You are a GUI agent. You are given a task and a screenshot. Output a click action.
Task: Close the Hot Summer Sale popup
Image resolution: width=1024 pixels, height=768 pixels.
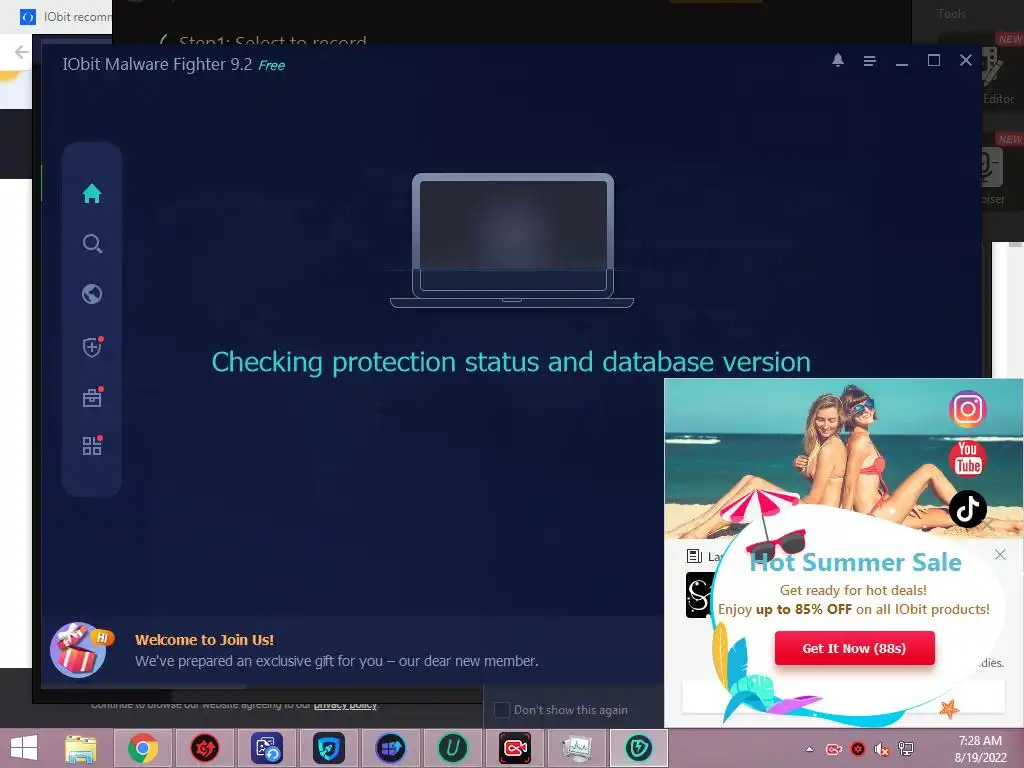(x=1000, y=554)
